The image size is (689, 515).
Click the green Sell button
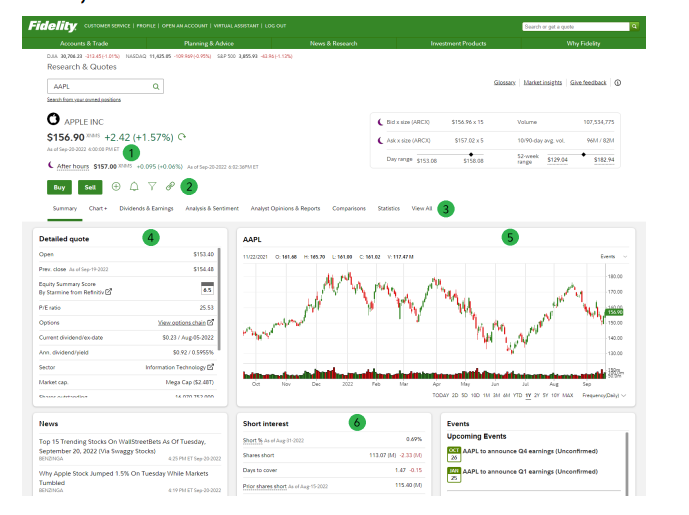pyautogui.click(x=90, y=187)
